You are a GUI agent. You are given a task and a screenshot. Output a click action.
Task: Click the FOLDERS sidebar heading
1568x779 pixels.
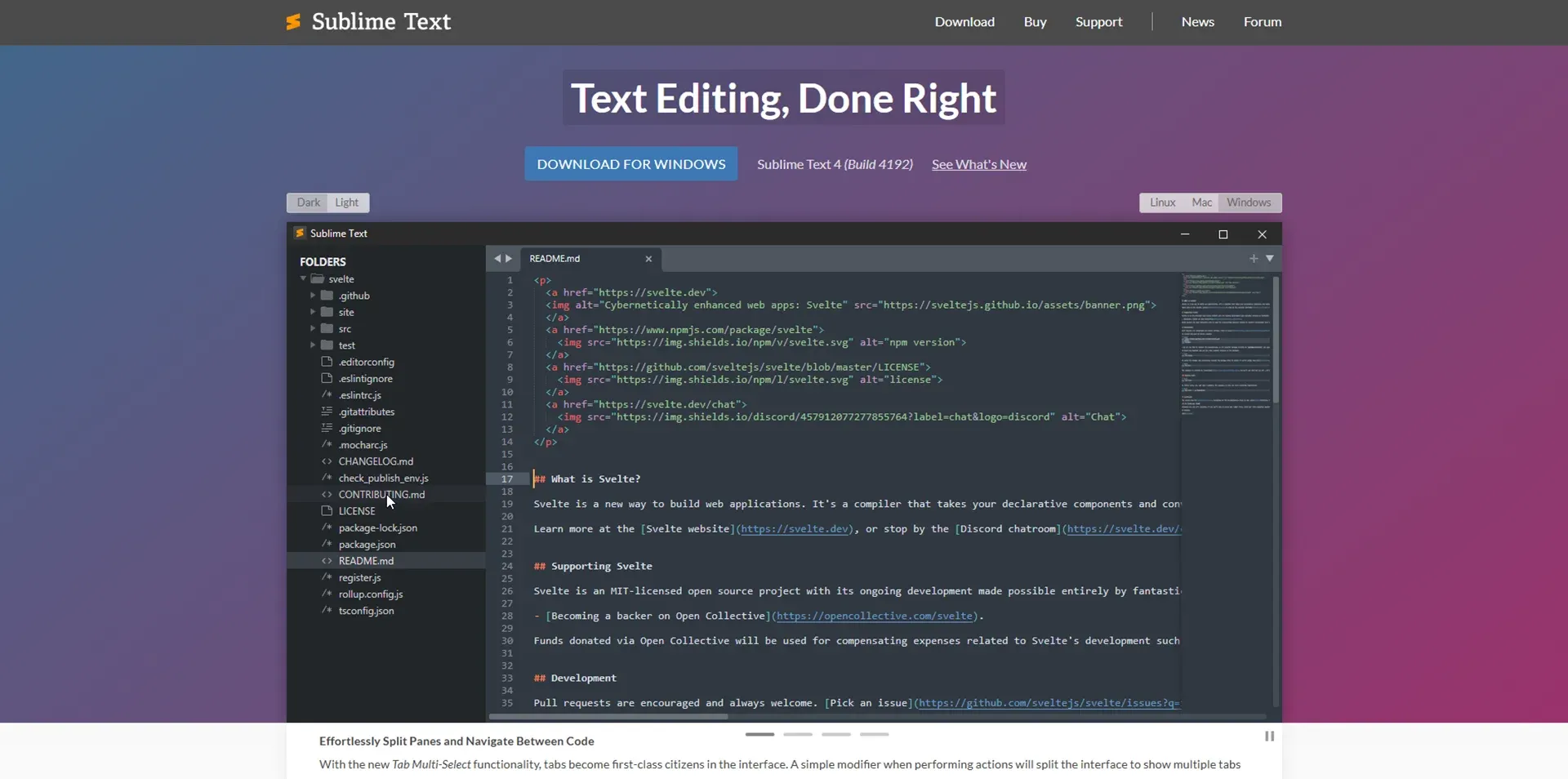click(x=323, y=262)
